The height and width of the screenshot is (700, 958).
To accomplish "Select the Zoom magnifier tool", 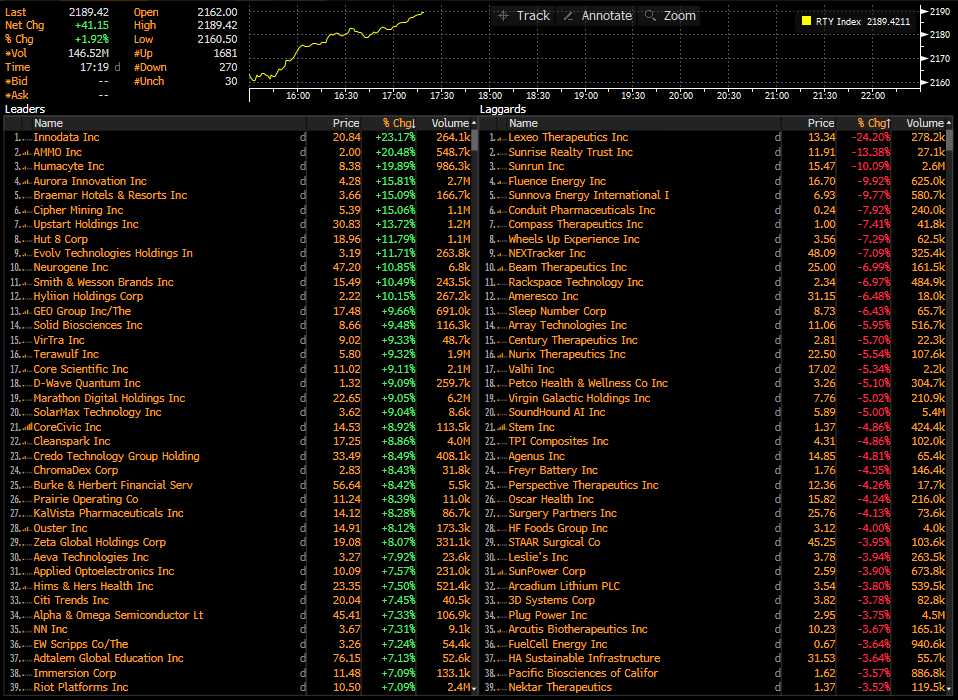I will coord(670,16).
